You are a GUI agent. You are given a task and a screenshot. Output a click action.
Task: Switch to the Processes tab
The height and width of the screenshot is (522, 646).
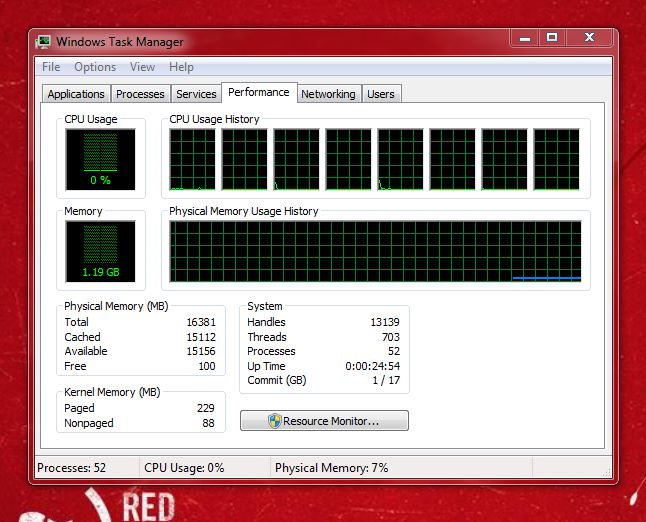pos(140,94)
